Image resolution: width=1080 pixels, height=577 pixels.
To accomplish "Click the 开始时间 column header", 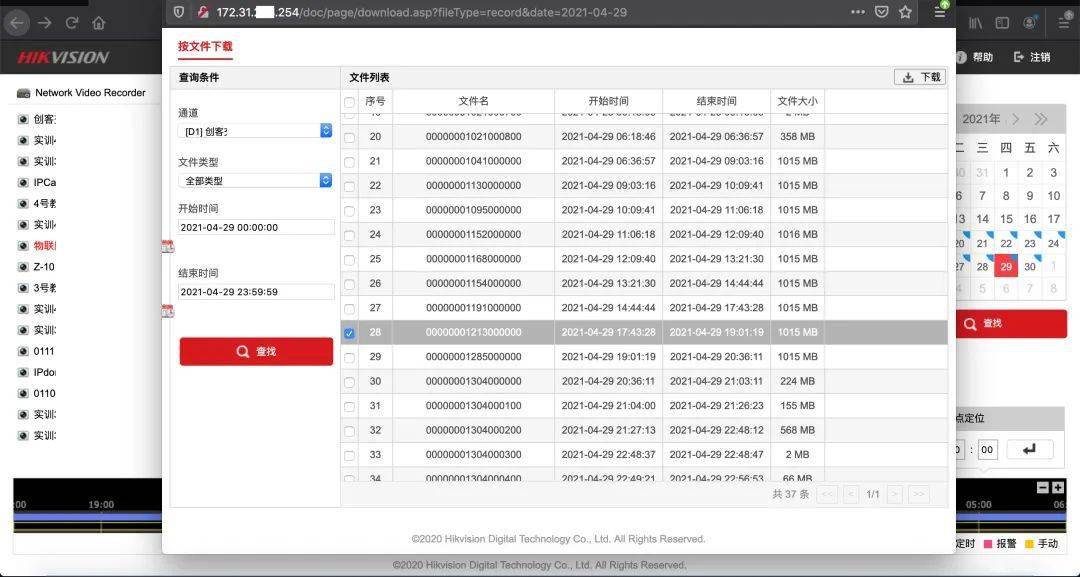I will [x=608, y=101].
